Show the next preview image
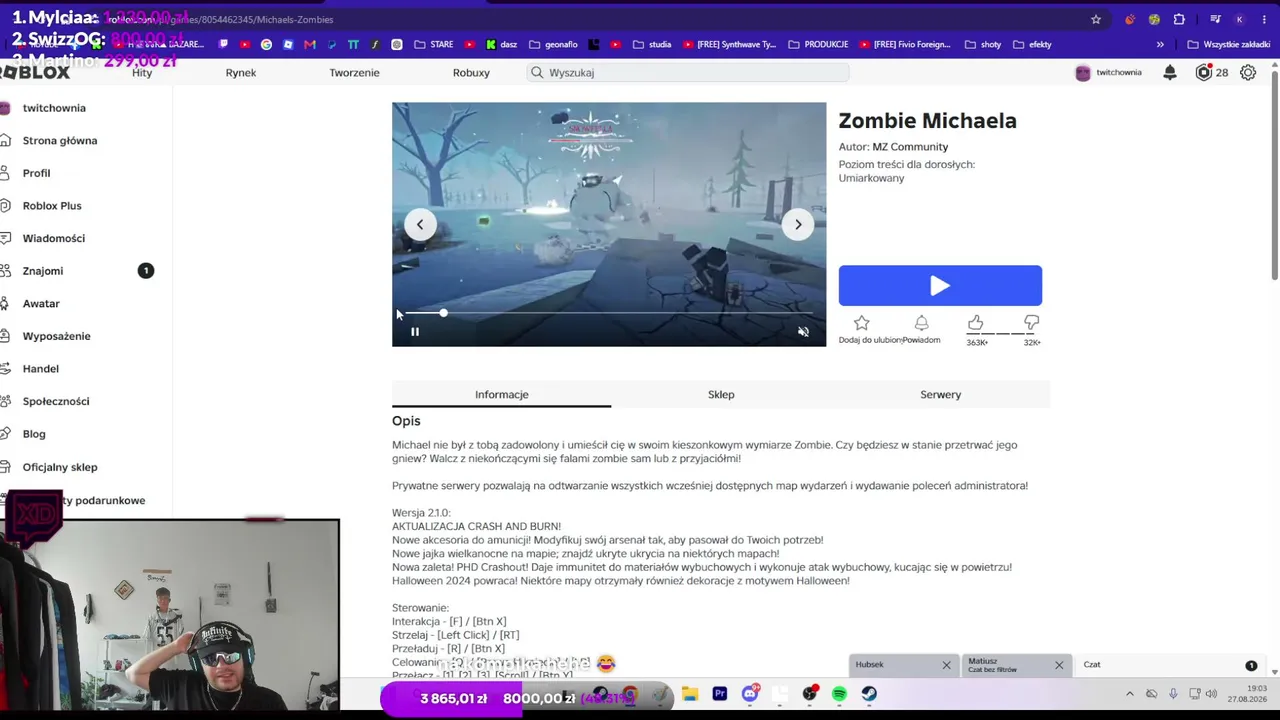Screen dimensions: 1280x720 pyautogui.click(x=798, y=224)
